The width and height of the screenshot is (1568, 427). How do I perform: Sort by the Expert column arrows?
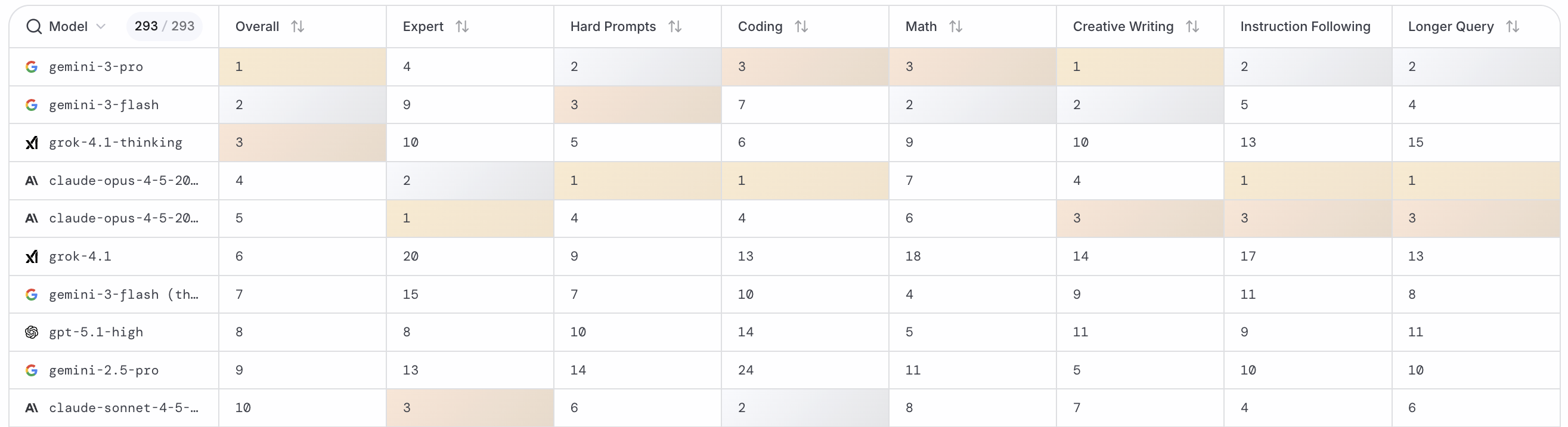click(x=462, y=26)
